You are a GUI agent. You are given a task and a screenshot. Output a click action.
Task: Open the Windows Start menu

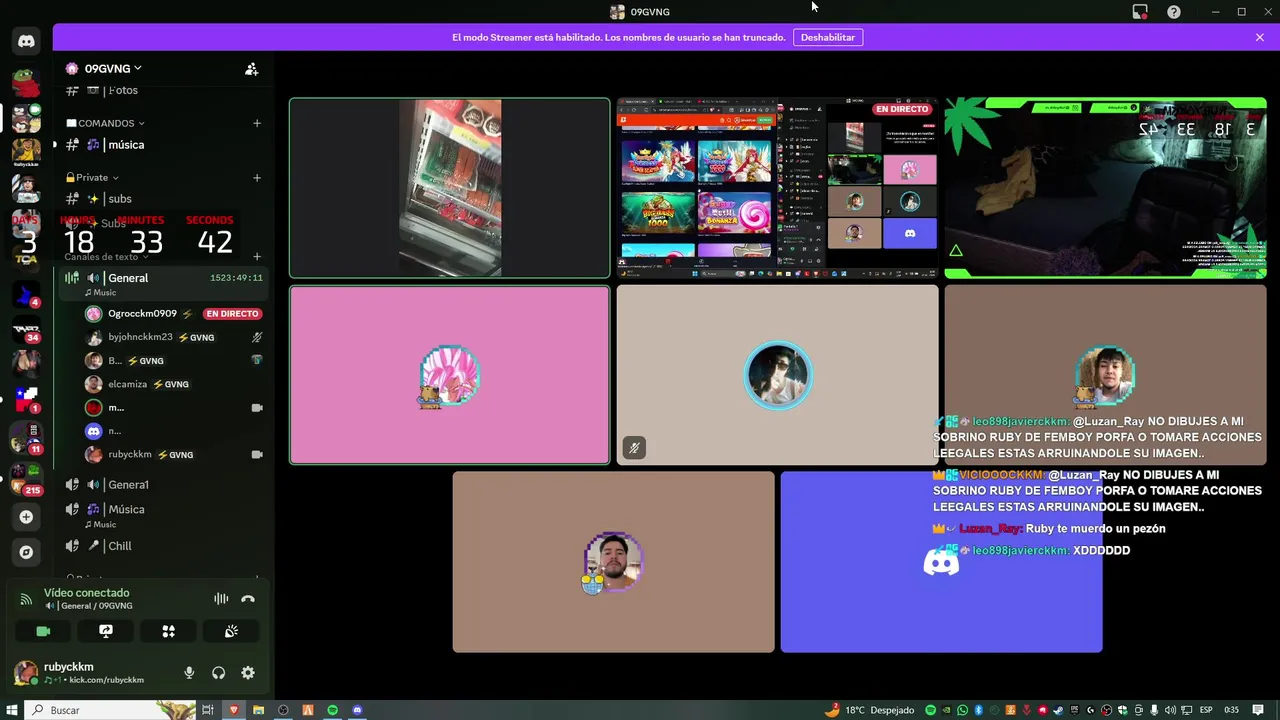click(x=12, y=710)
